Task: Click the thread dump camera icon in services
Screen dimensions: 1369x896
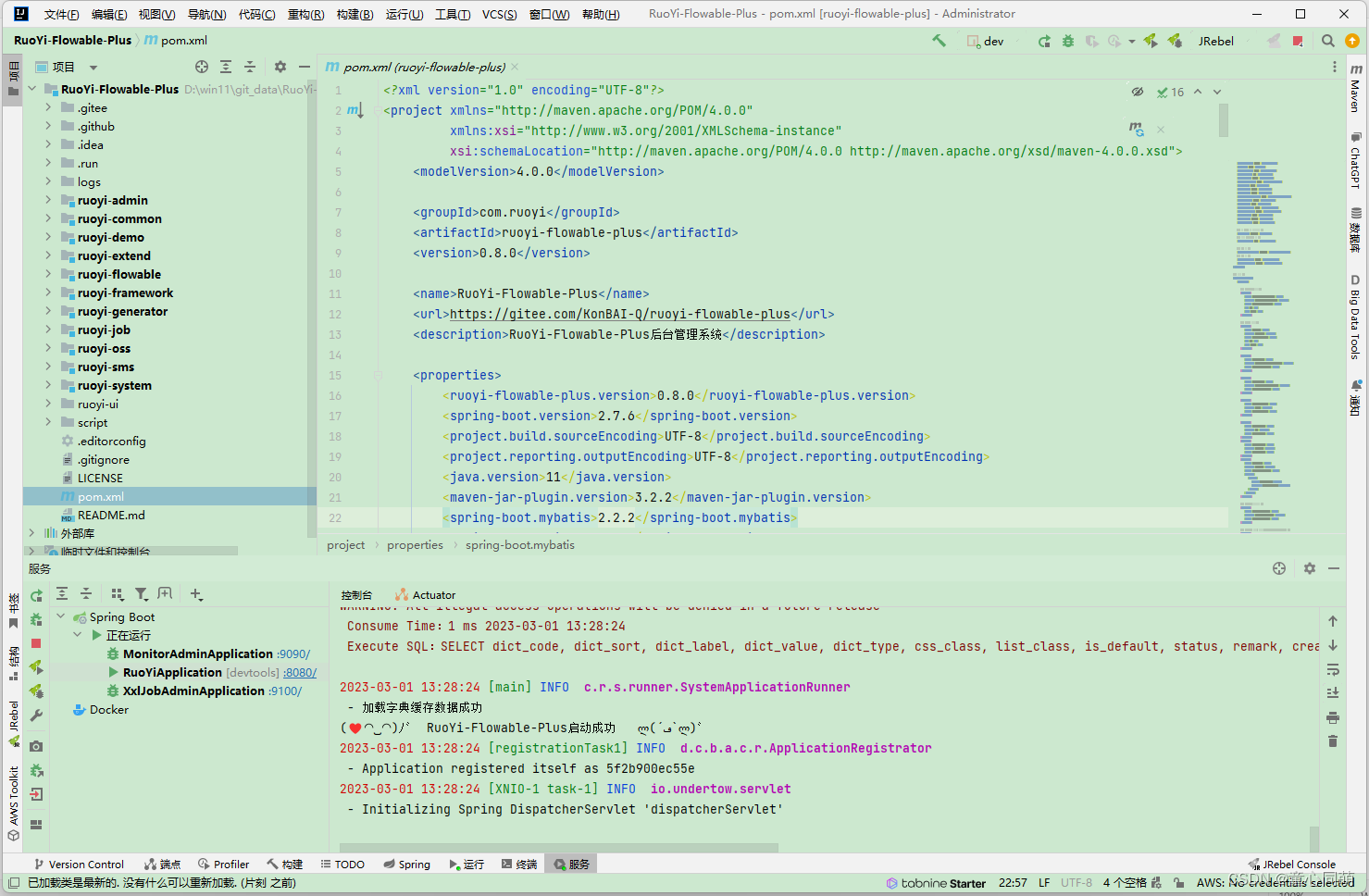Action: [36, 746]
